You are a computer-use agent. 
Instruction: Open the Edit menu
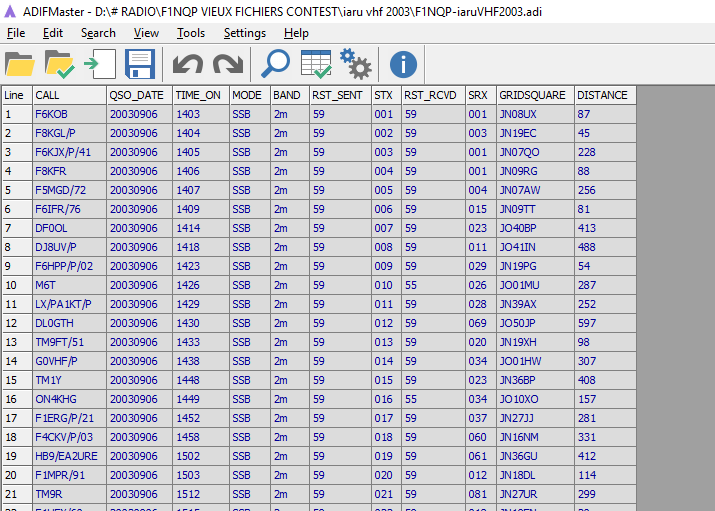click(x=53, y=33)
